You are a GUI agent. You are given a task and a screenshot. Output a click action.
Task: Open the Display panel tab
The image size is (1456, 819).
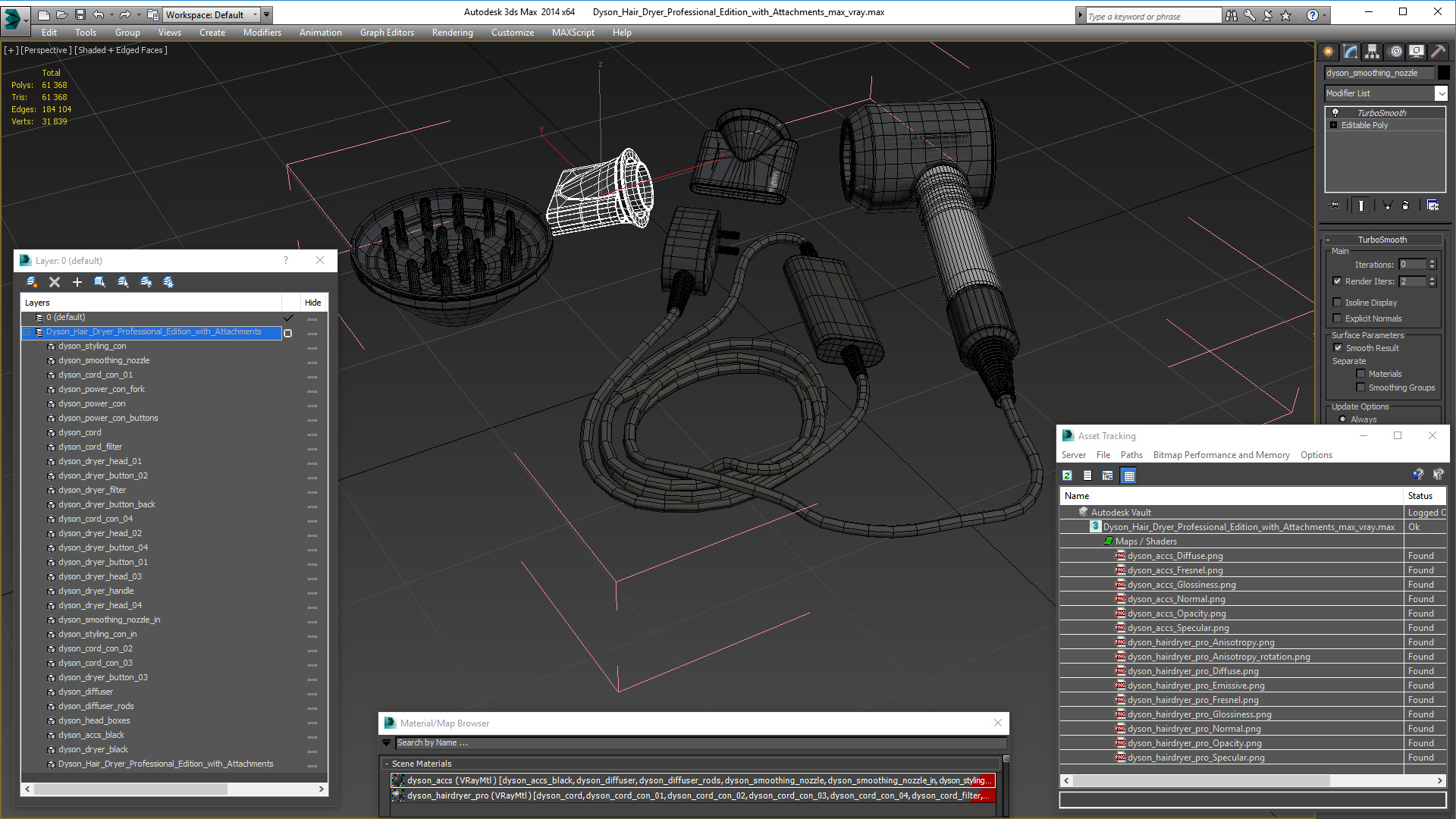(1417, 52)
